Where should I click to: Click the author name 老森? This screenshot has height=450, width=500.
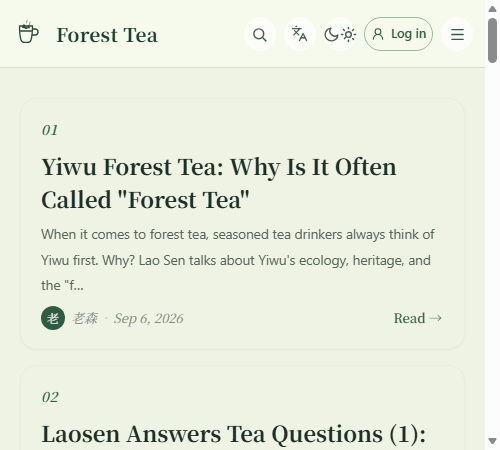85,318
